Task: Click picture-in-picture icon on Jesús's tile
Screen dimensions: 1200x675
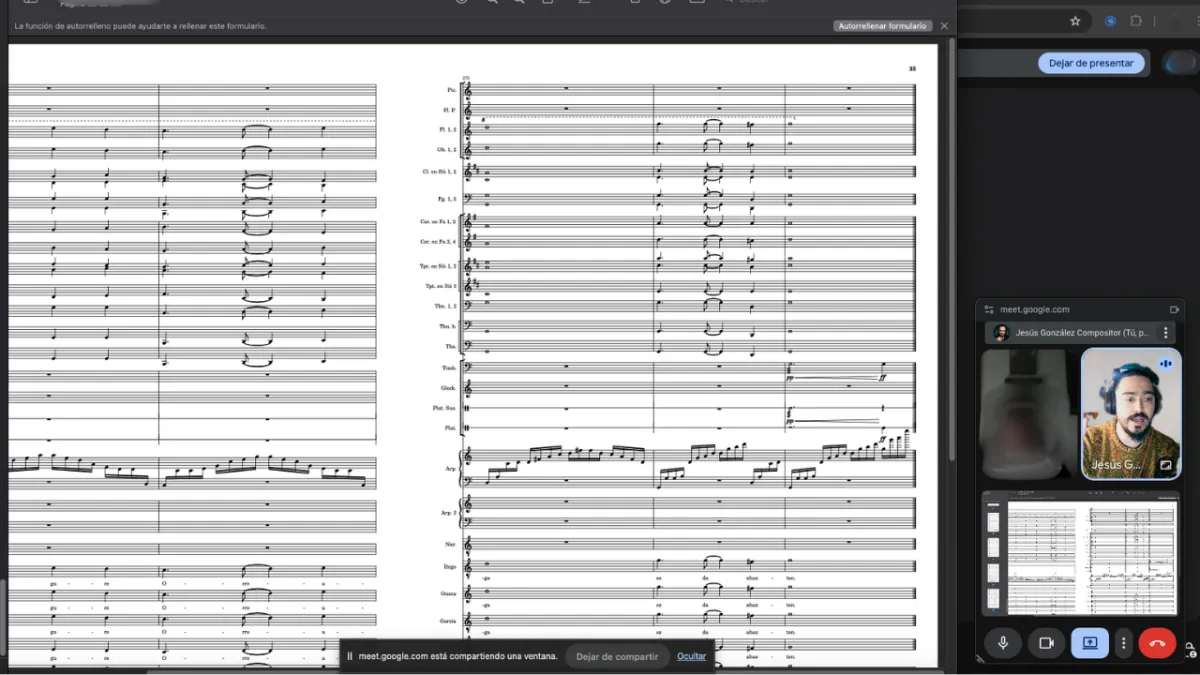Action: pos(1165,466)
